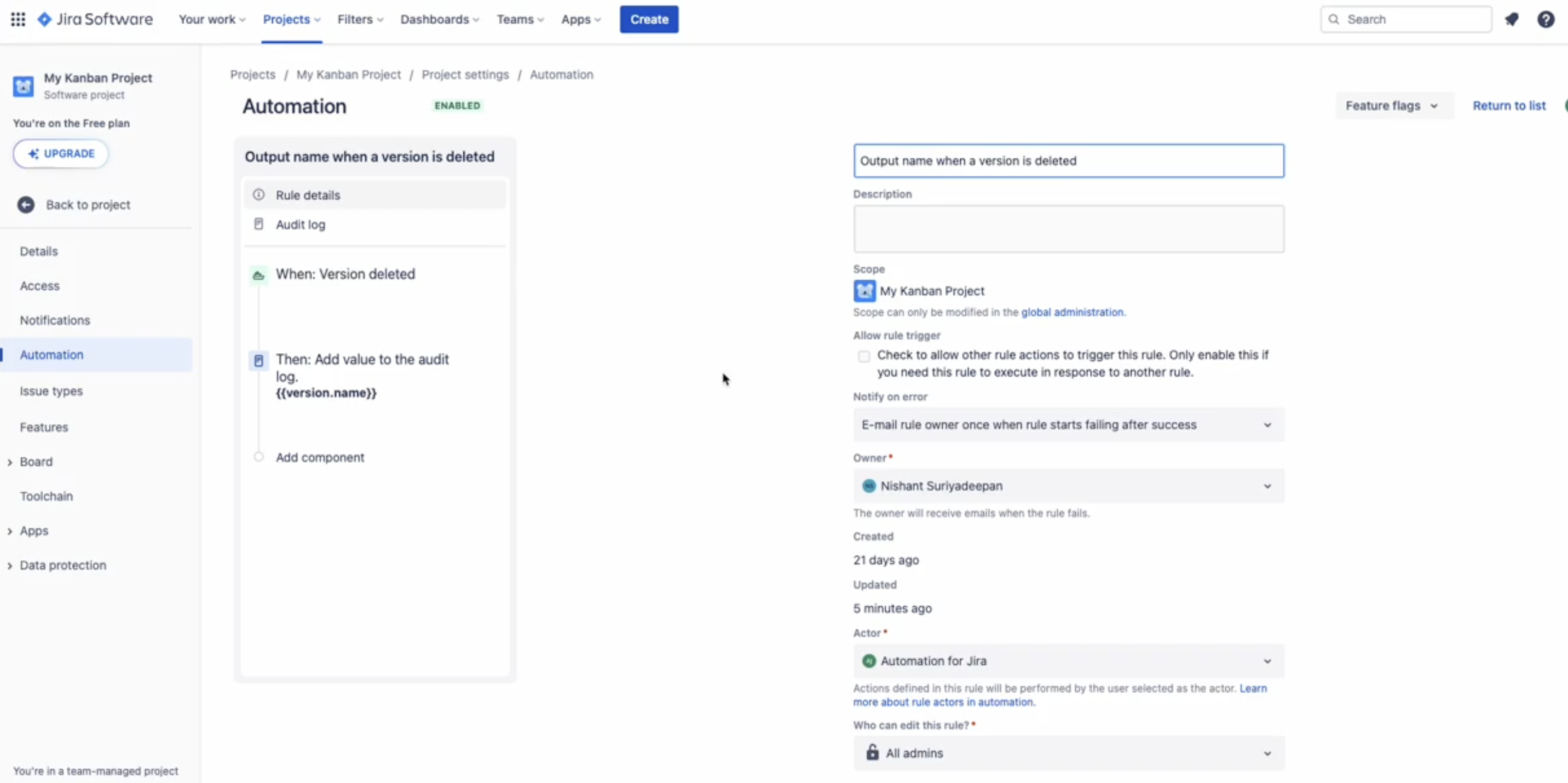
Task: Click the Audit log document icon
Action: (259, 224)
